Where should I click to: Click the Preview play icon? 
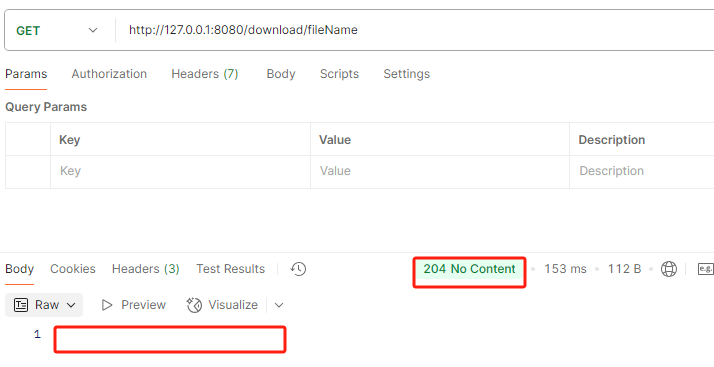(x=107, y=305)
